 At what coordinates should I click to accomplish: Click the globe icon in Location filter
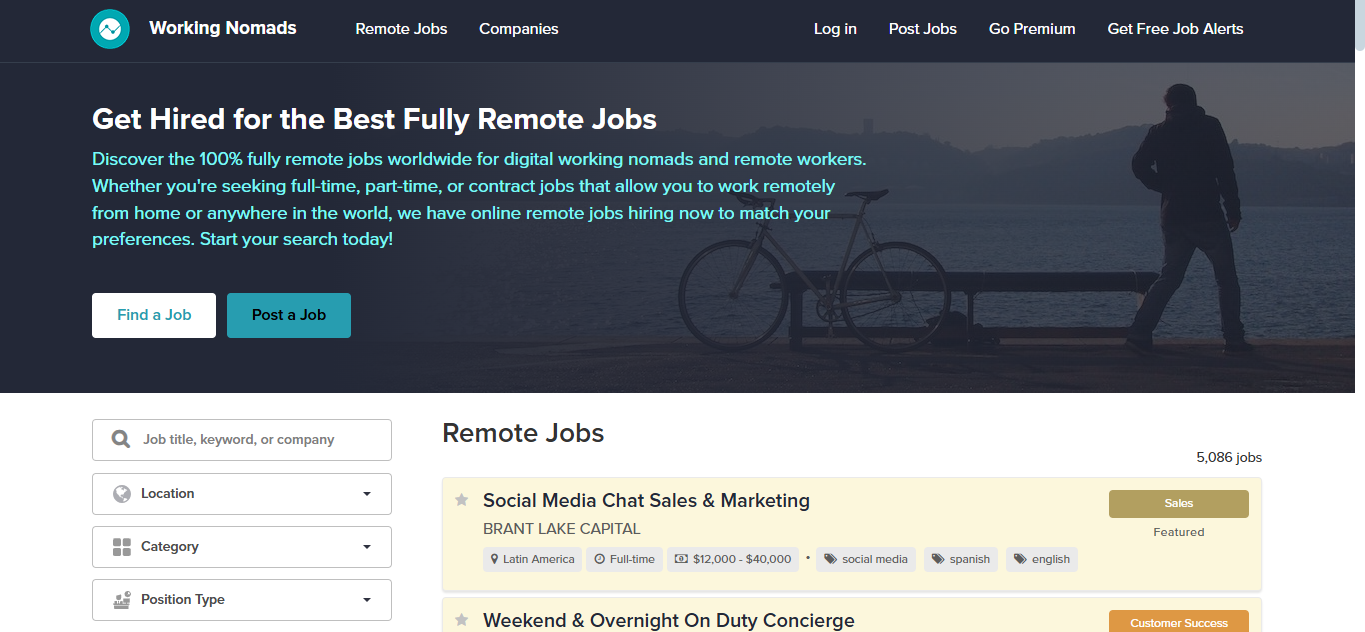coord(121,493)
